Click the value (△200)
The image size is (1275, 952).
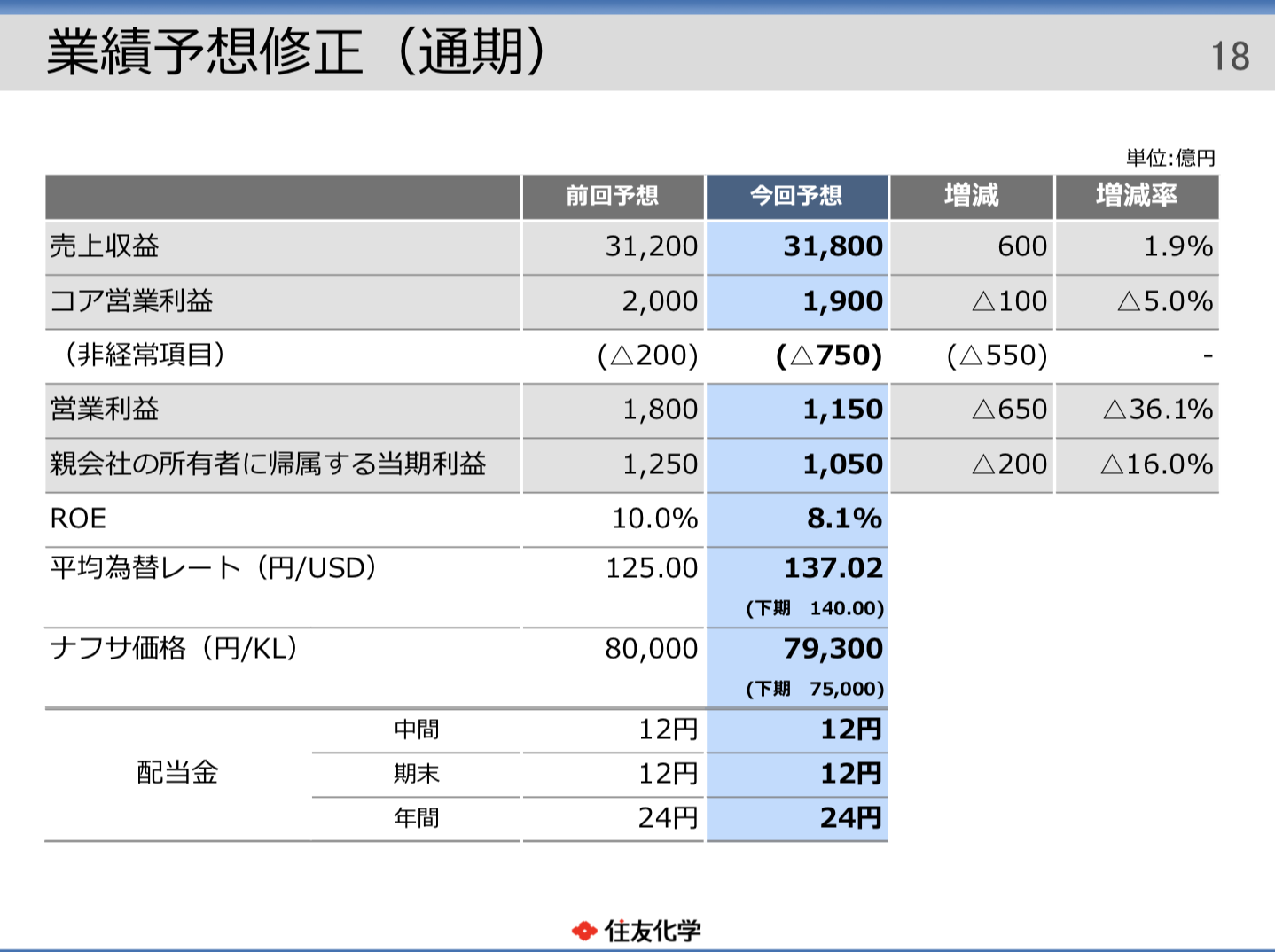point(648,355)
